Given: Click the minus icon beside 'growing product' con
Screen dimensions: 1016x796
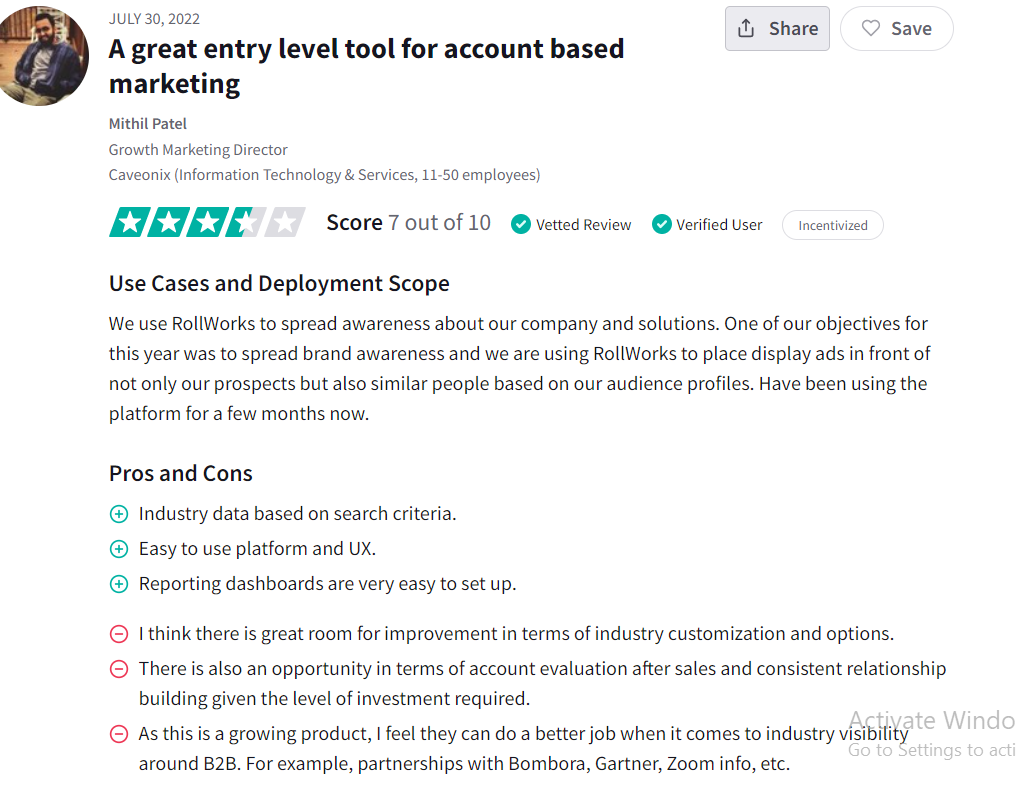Looking at the screenshot, I should 119,734.
